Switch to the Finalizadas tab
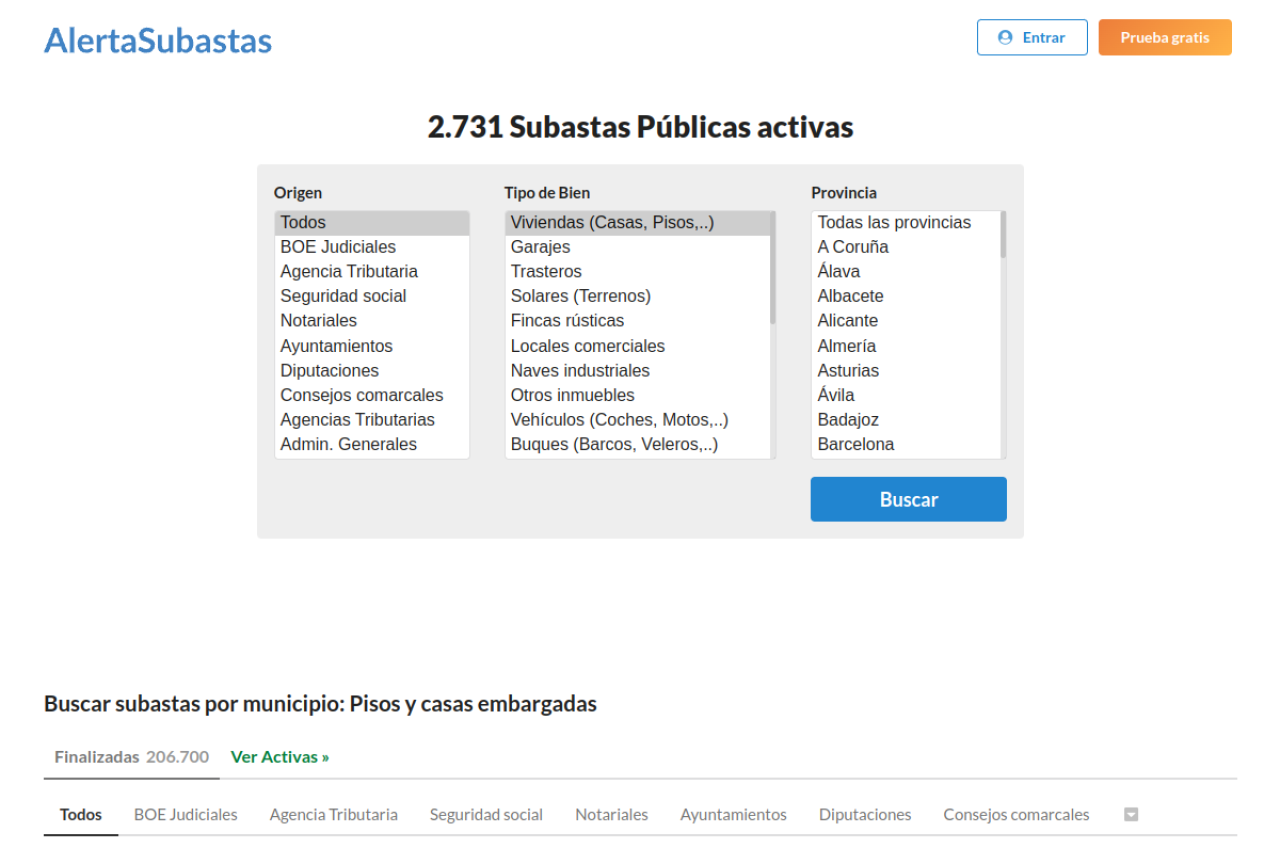The image size is (1280, 853). 131,757
